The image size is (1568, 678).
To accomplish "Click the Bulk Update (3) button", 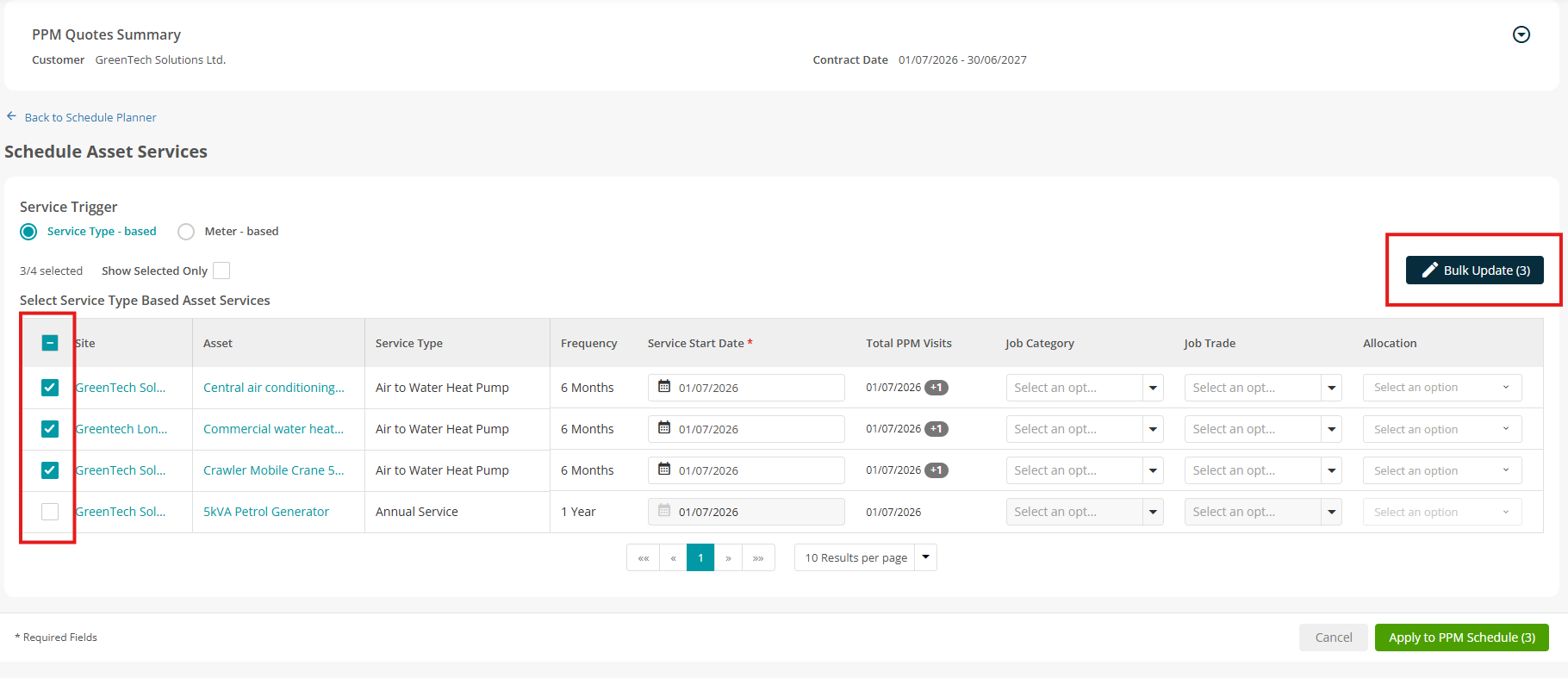I will 1475,271.
